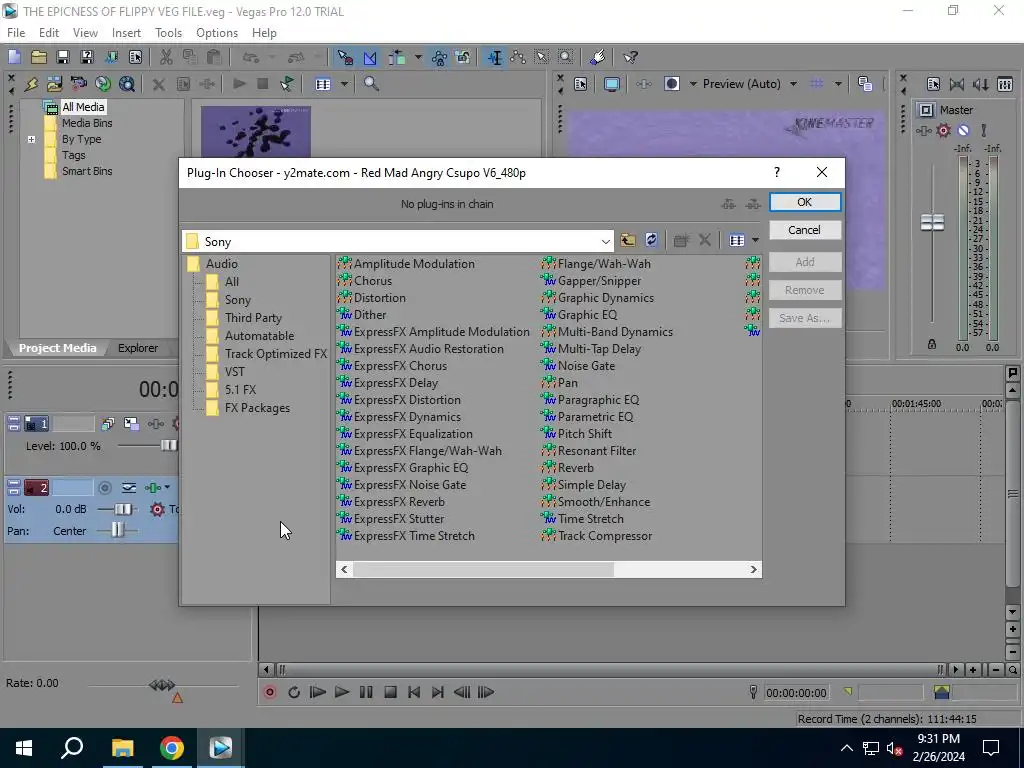Click the What's This help icon
Image resolution: width=1024 pixels, height=768 pixels.
click(630, 57)
